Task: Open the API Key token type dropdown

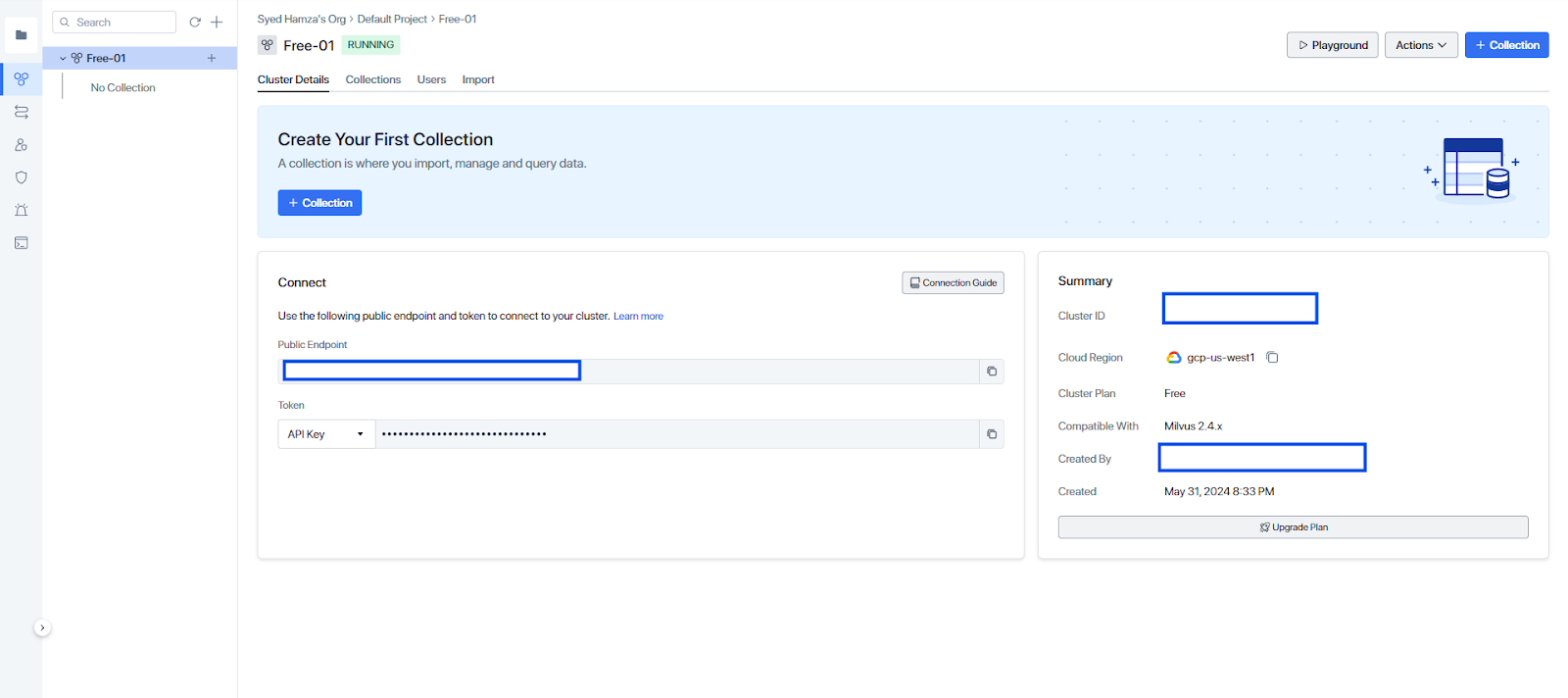Action: pyautogui.click(x=325, y=434)
